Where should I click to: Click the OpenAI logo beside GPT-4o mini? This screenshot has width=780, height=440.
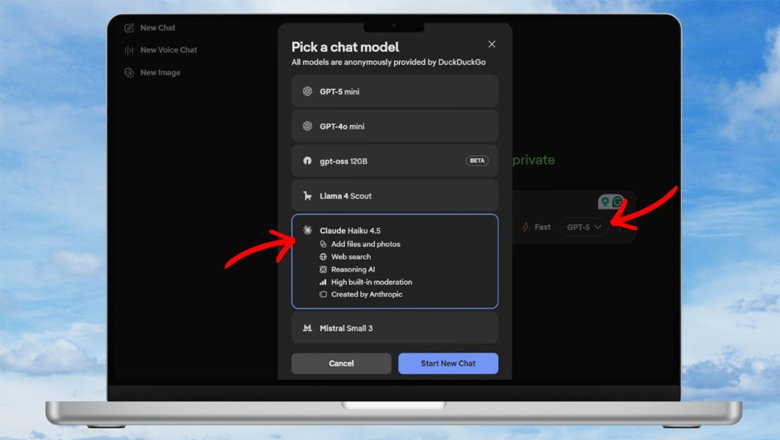307,126
